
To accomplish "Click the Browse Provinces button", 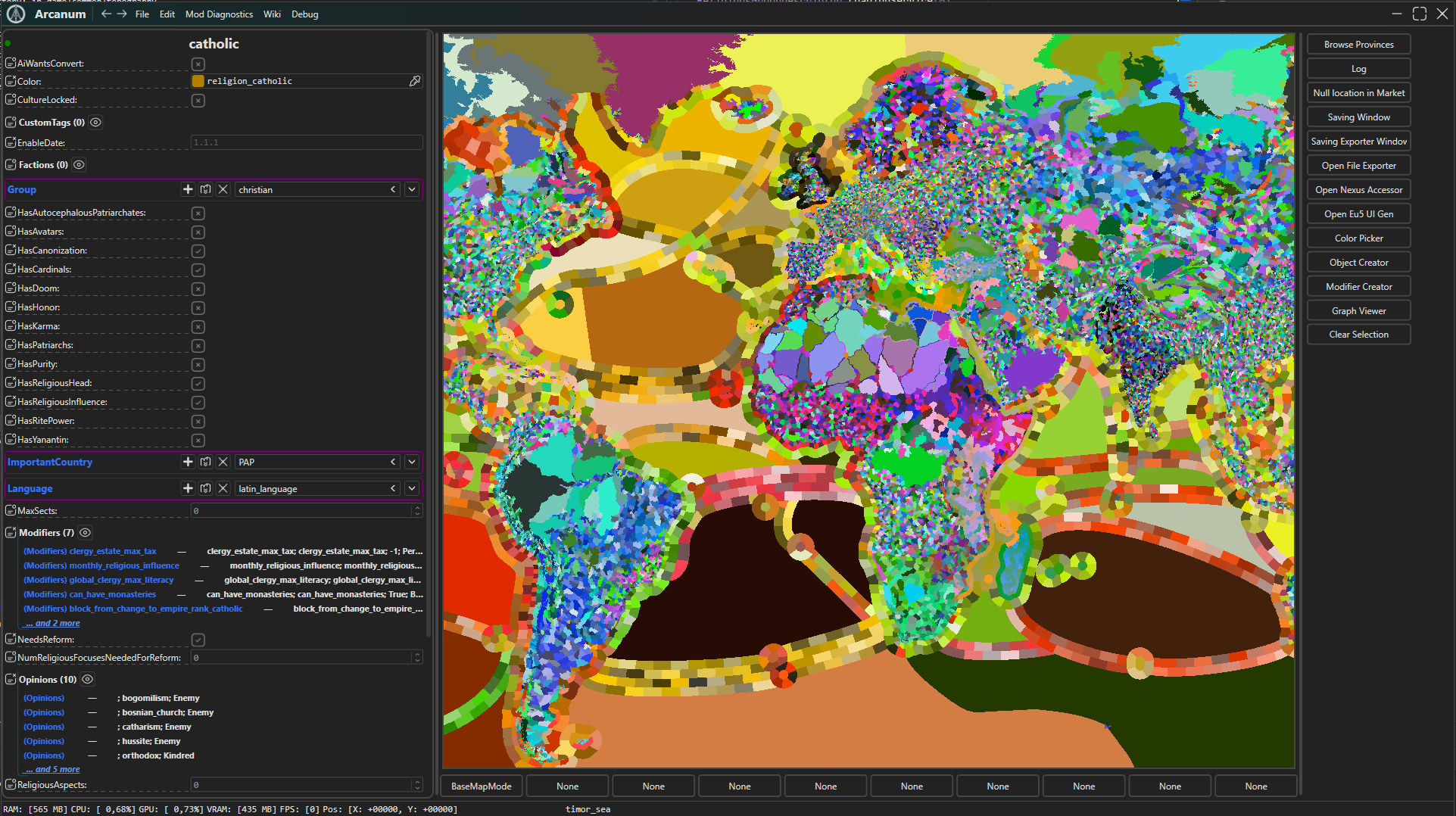I will pos(1358,45).
